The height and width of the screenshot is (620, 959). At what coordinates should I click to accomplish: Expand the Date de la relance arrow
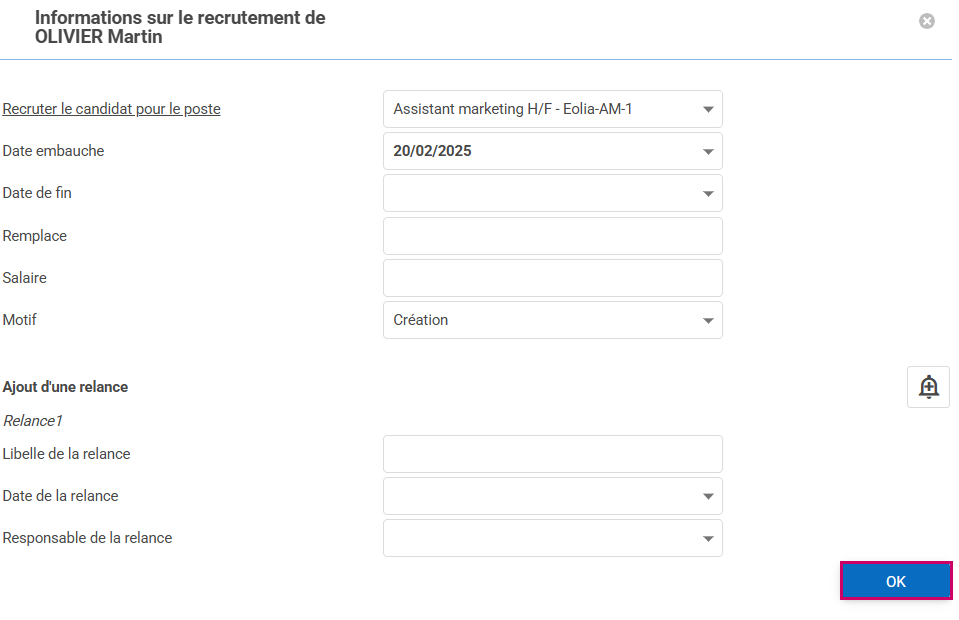pos(708,496)
